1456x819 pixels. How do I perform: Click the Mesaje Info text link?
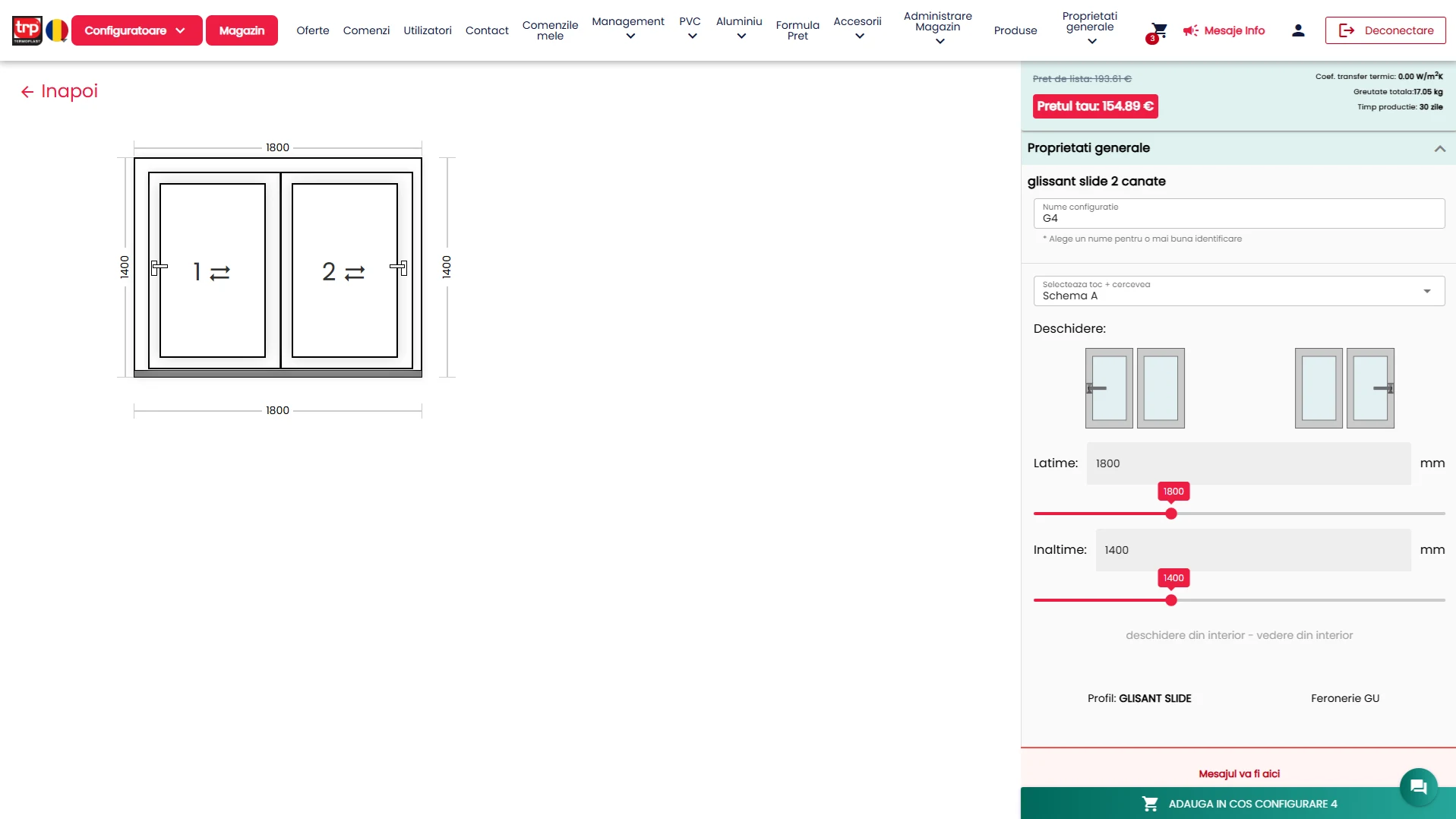coord(1234,30)
